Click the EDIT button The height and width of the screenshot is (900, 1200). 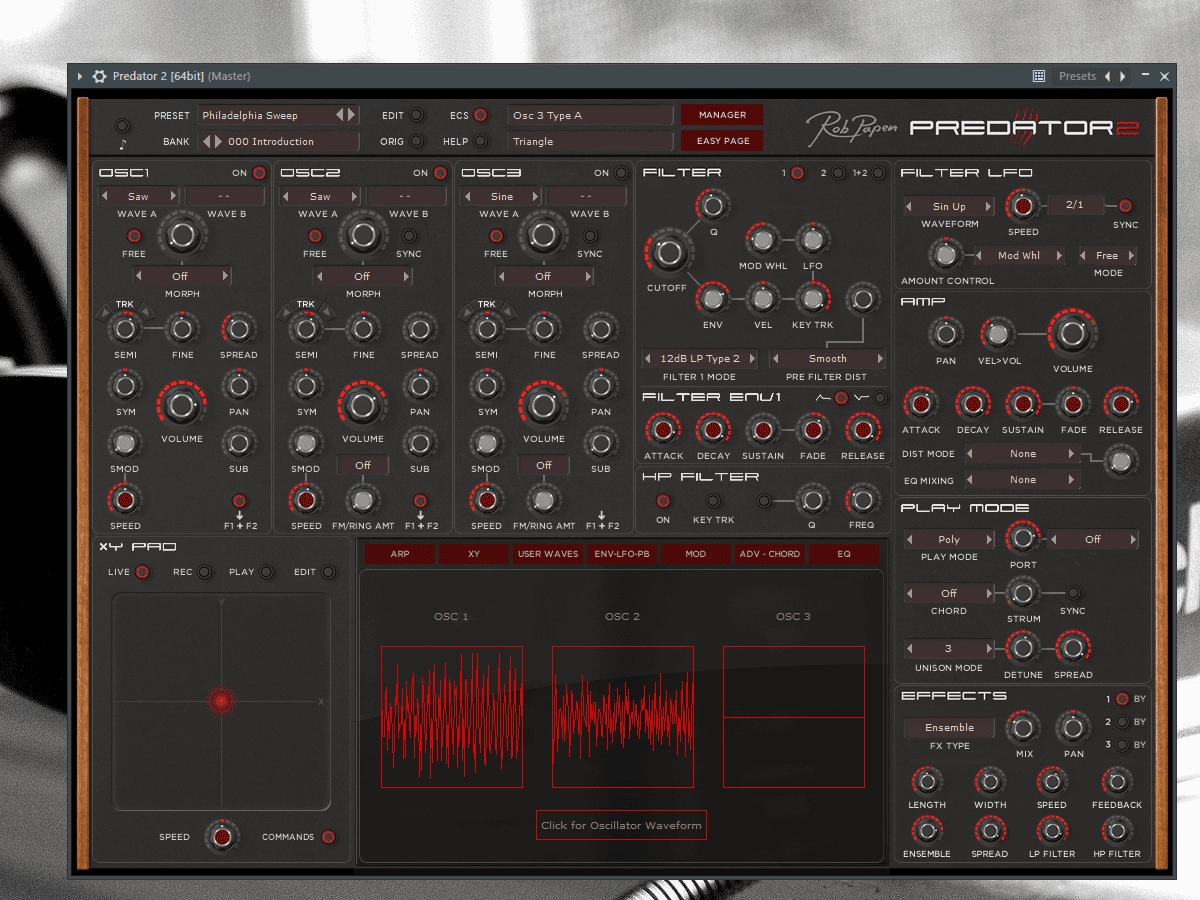416,115
